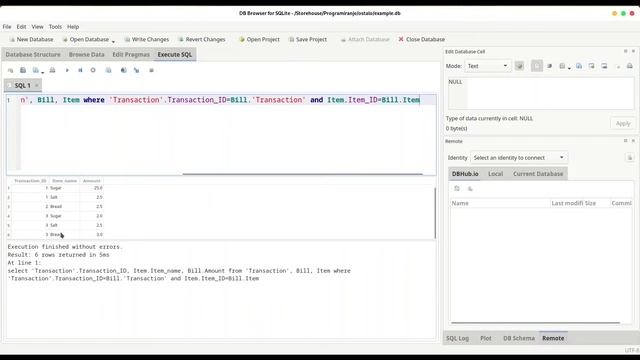640x360 pixels.
Task: Switch to Plot bottom tab
Action: point(486,338)
